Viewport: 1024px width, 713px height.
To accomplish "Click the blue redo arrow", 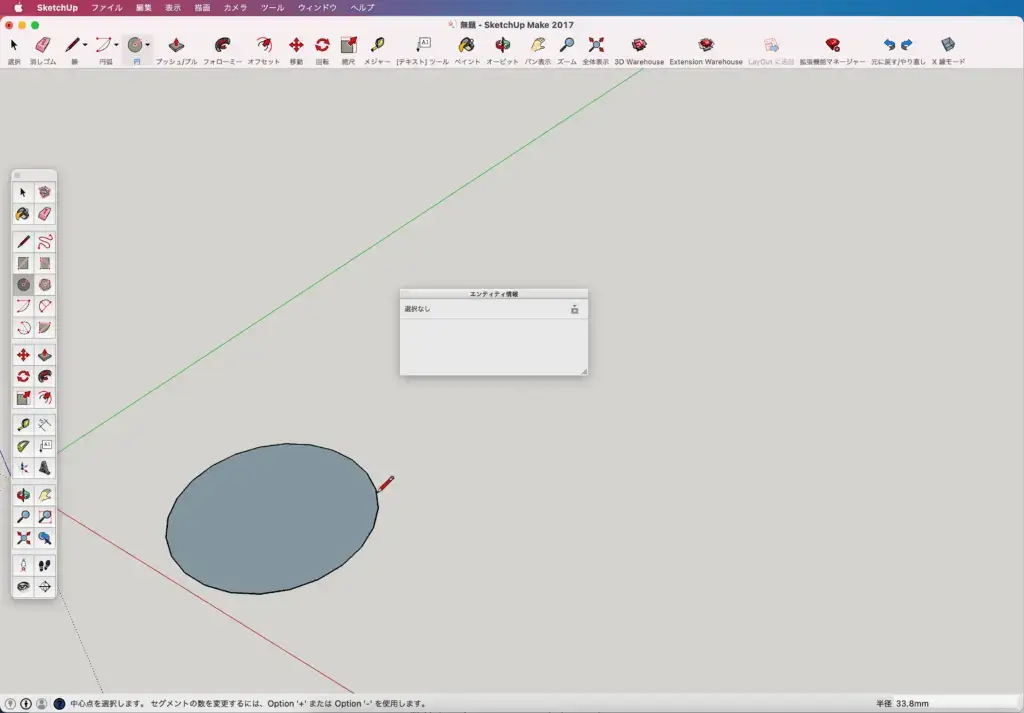I will (906, 44).
